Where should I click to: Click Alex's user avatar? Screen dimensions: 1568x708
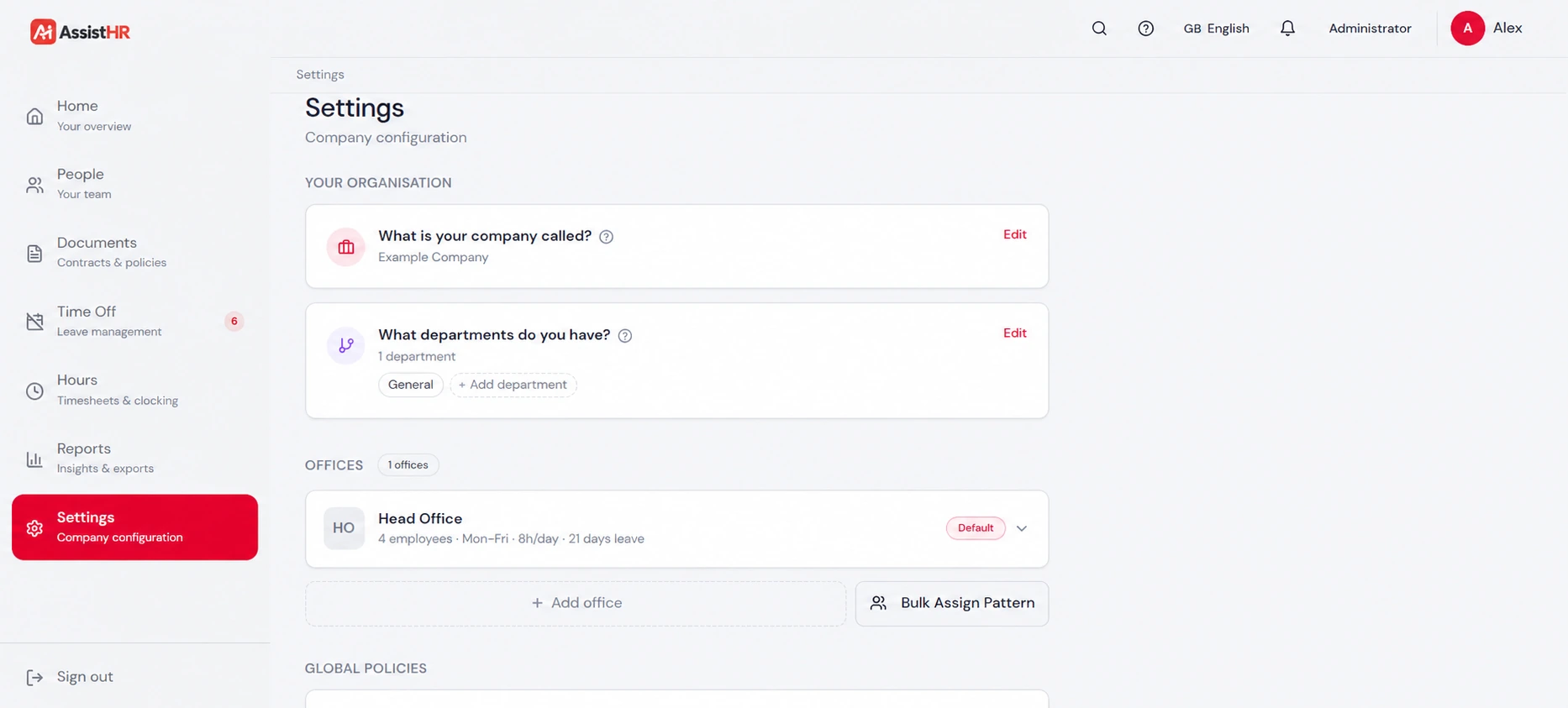(x=1467, y=29)
